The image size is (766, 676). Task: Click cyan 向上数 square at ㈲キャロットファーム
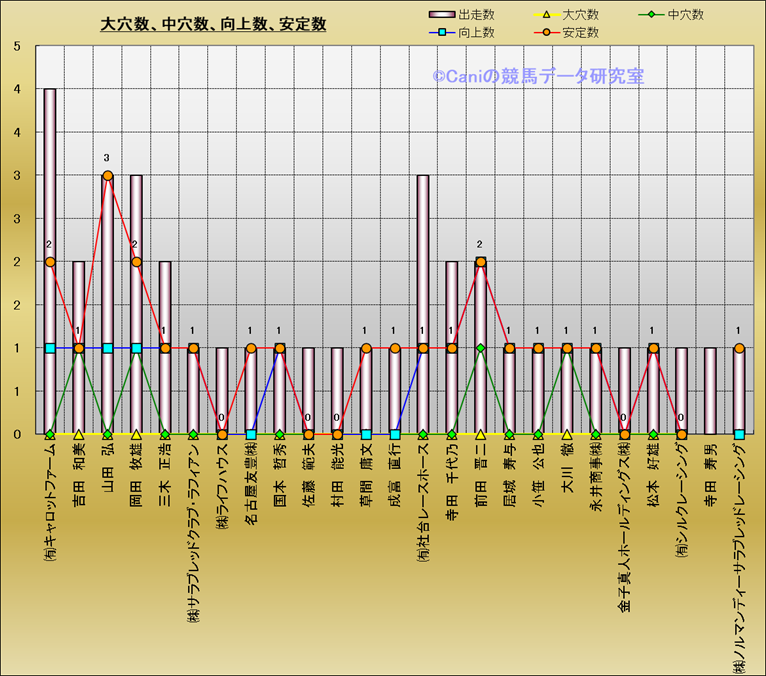(x=50, y=348)
